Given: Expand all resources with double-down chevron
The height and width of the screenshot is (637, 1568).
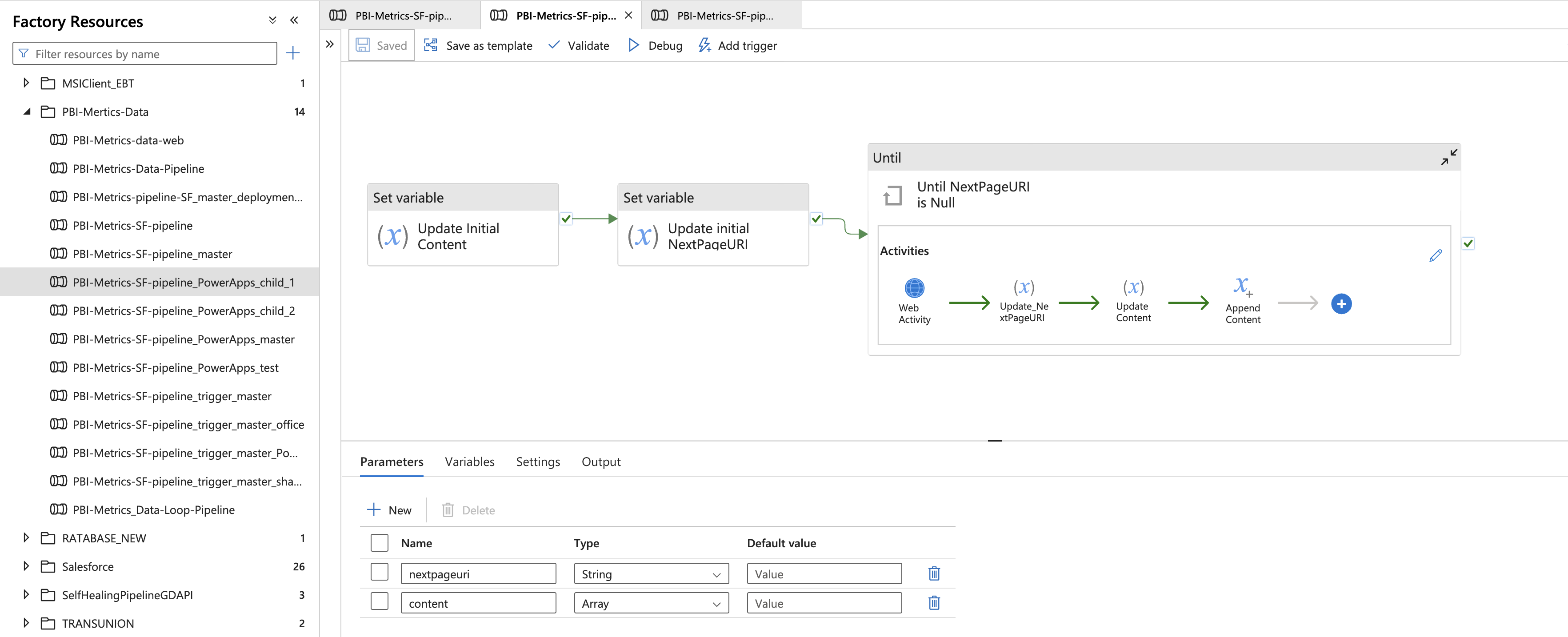Looking at the screenshot, I should coord(273,20).
